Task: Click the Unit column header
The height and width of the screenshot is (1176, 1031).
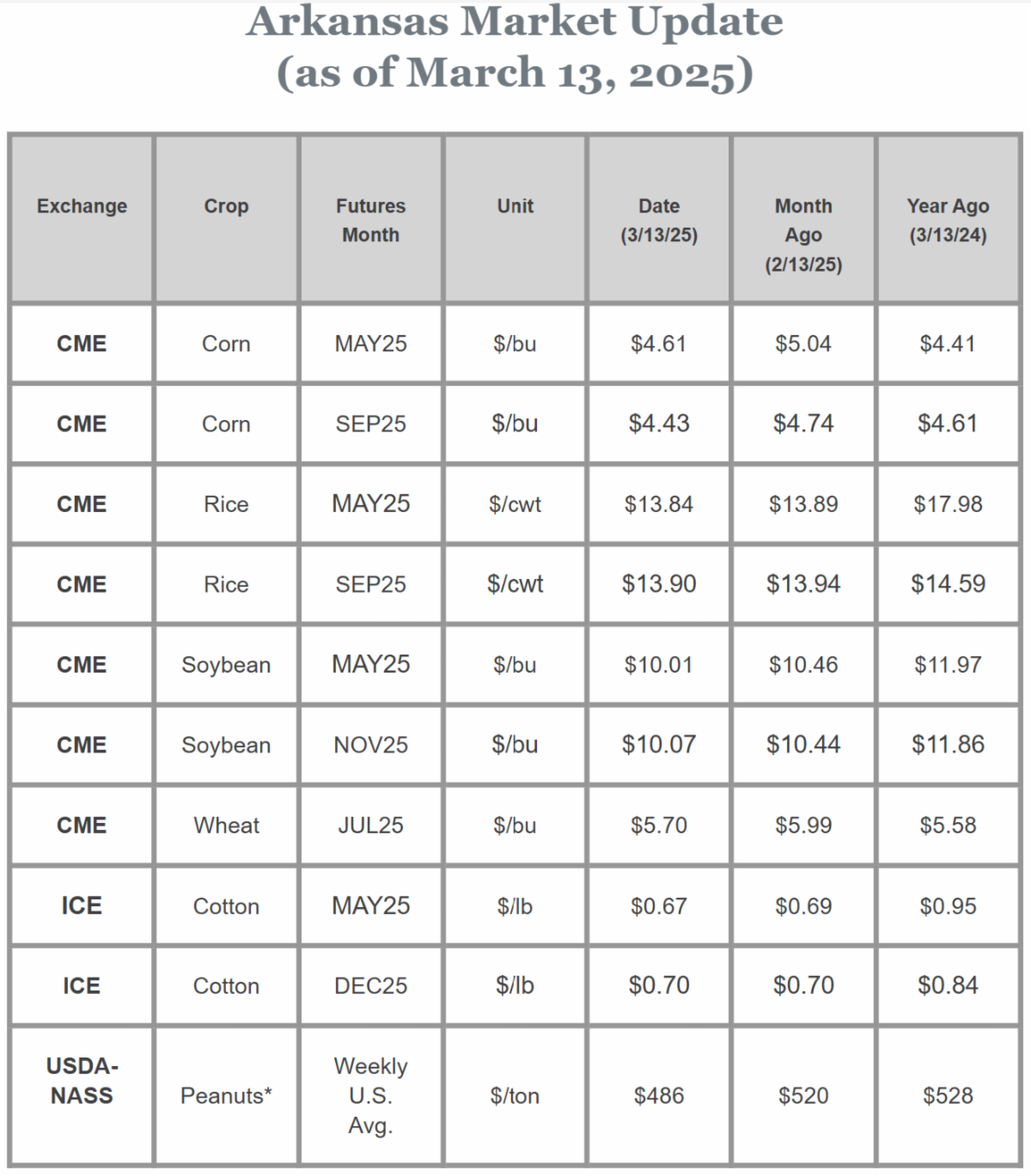Action: (515, 206)
